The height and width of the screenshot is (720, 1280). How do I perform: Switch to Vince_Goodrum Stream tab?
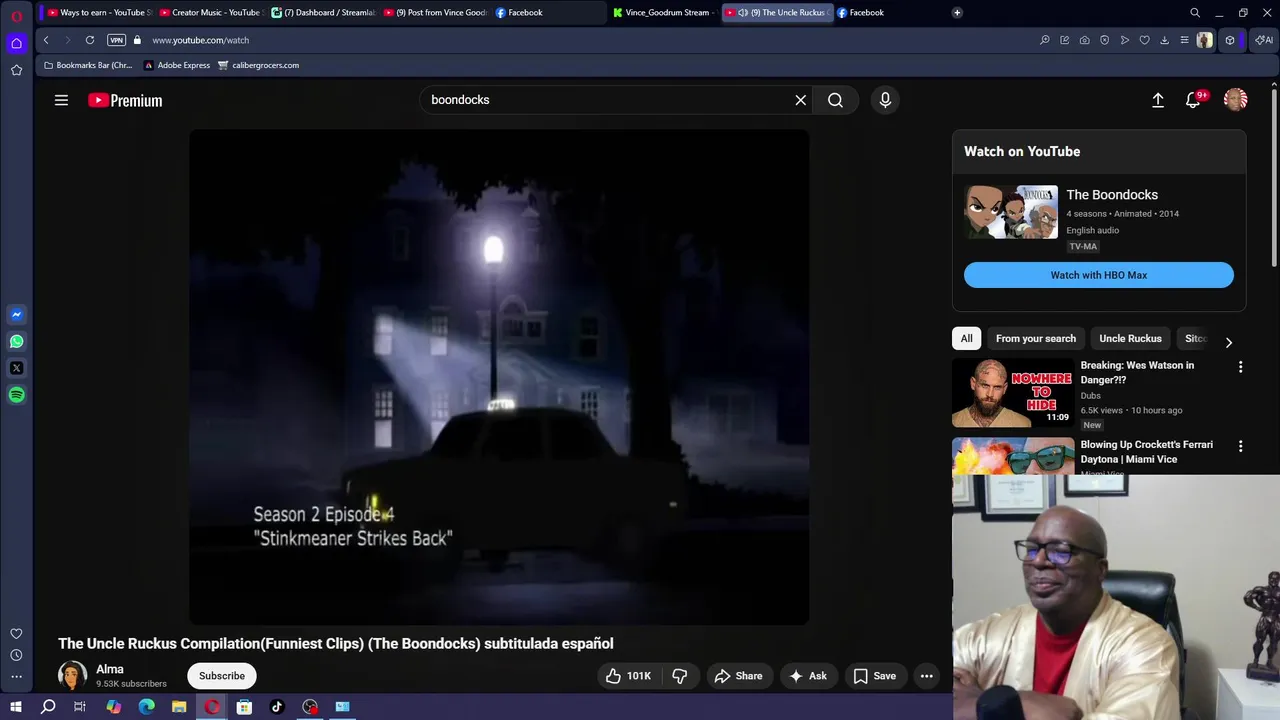pyautogui.click(x=662, y=13)
